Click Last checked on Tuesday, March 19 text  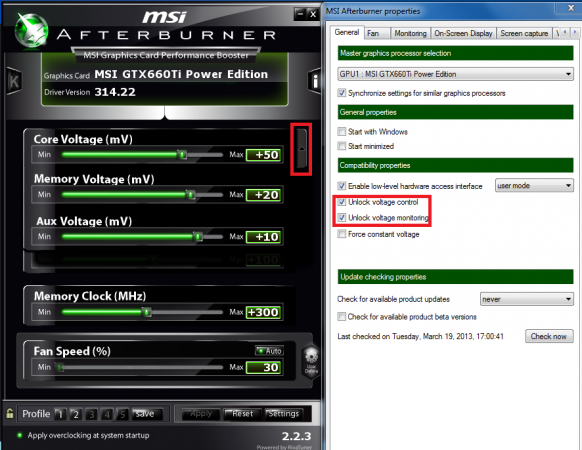[x=420, y=336]
